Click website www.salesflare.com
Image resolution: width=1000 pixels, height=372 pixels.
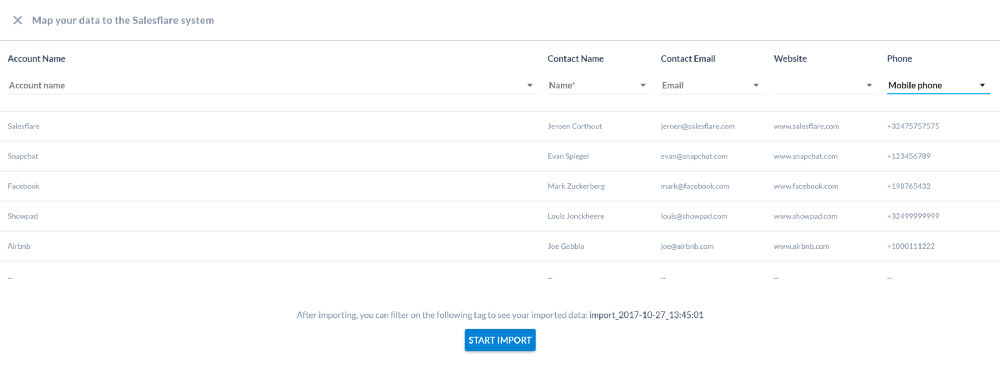806,126
